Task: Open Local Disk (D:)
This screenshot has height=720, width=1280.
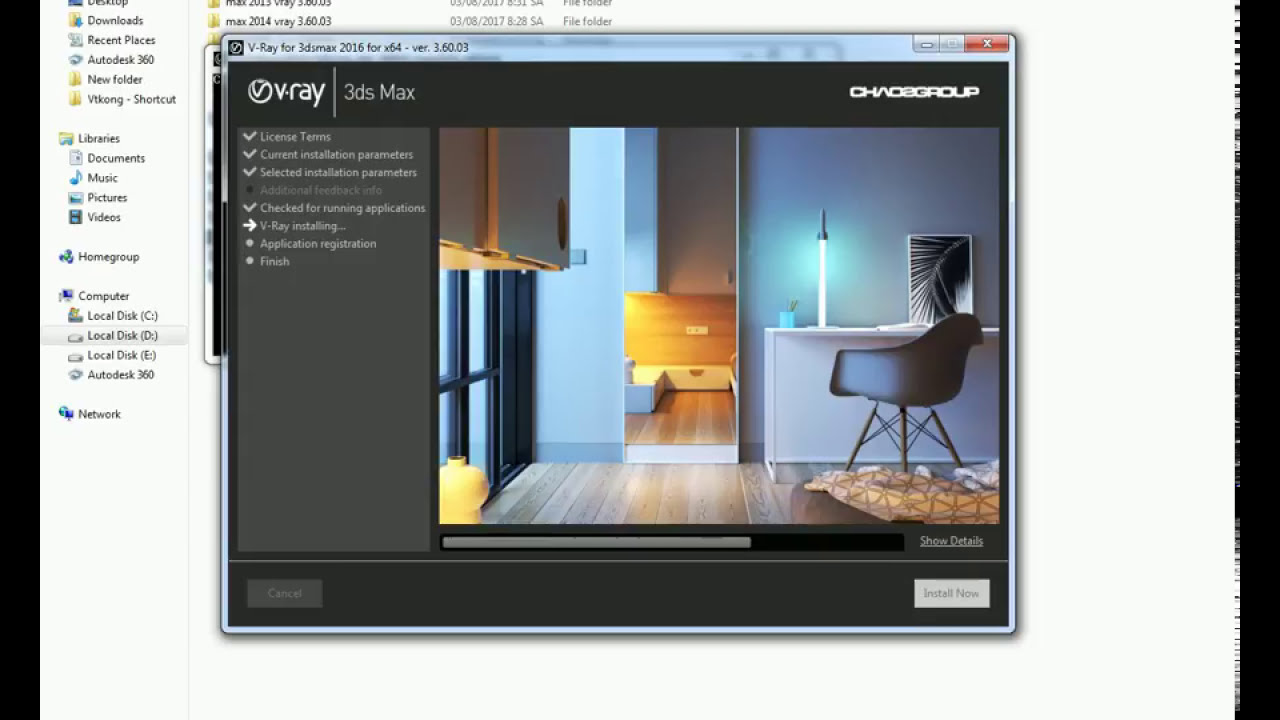Action: (122, 336)
